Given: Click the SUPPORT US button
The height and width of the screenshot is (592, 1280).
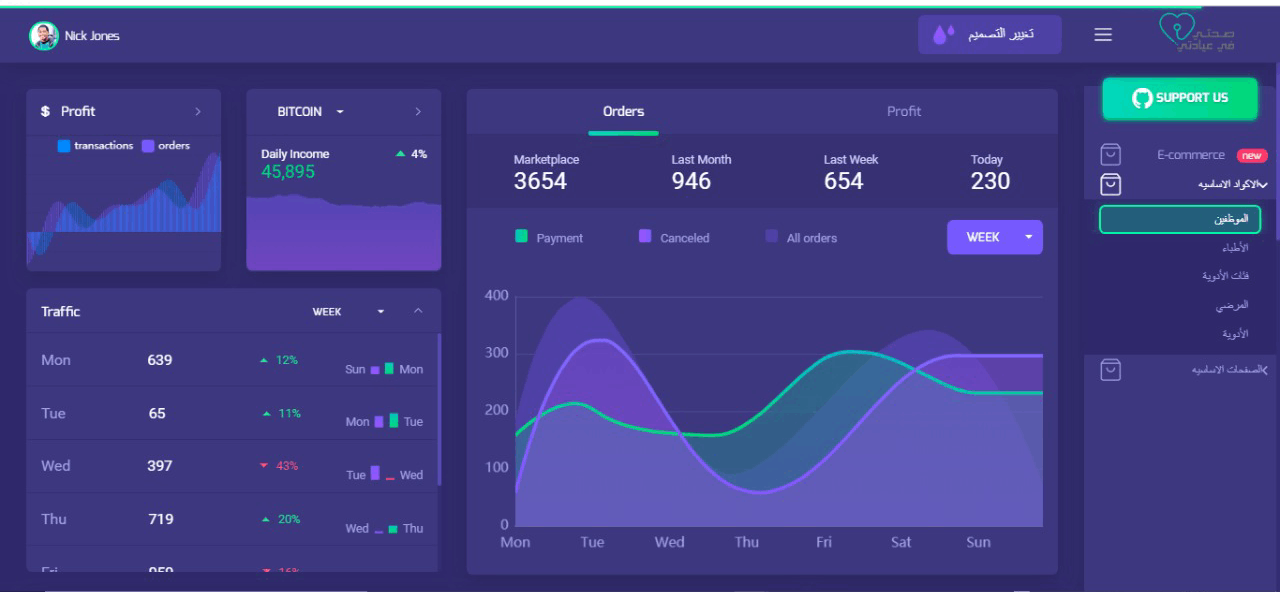Looking at the screenshot, I should tap(1180, 98).
